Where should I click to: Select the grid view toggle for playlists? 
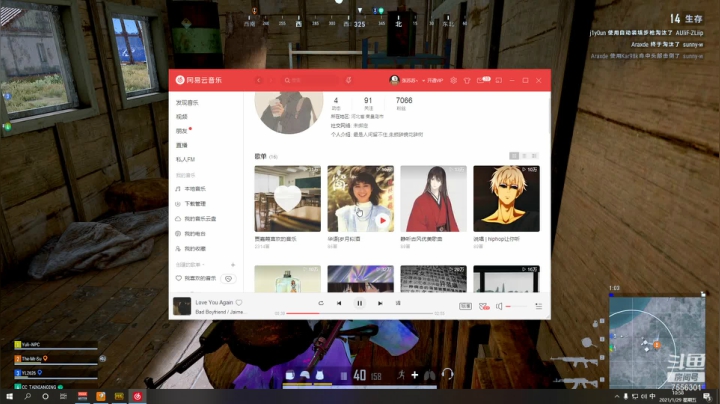[514, 156]
